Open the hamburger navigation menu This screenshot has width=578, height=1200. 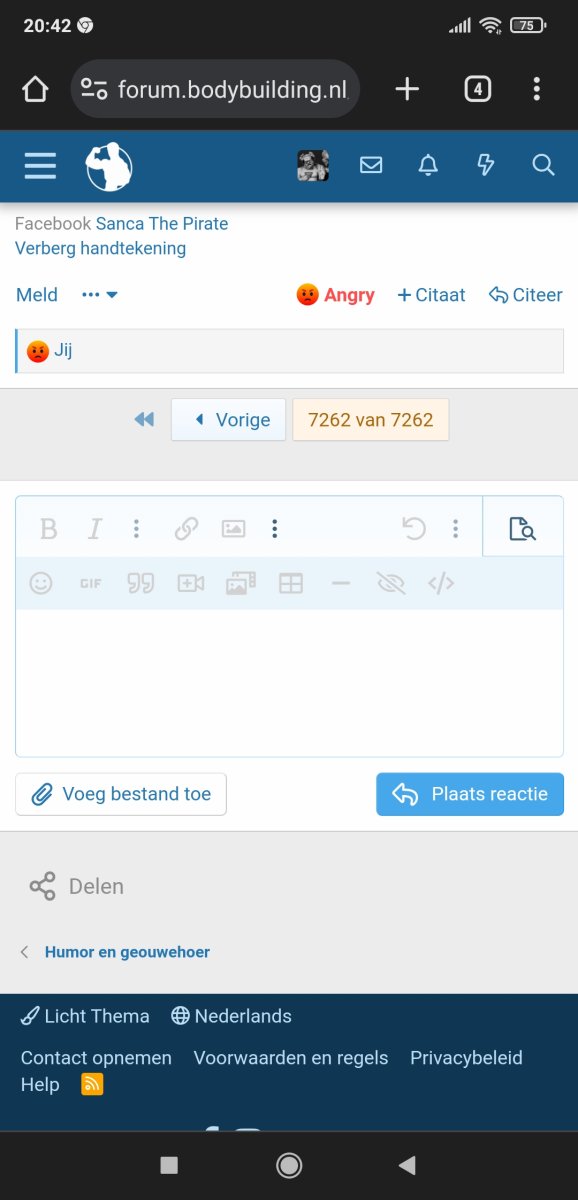click(40, 165)
